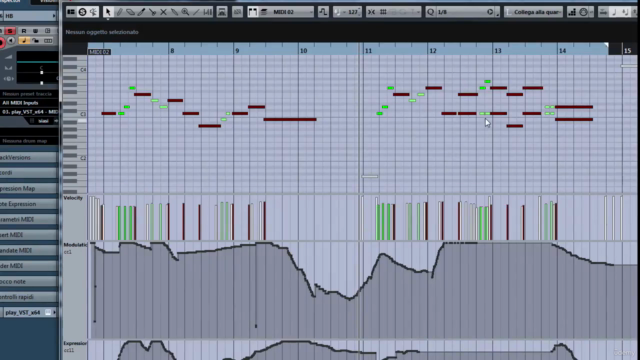Viewport: 640px width, 360px height.
Task: Click the Indicate Transpositions icon
Action: pyautogui.click(x=323, y=12)
